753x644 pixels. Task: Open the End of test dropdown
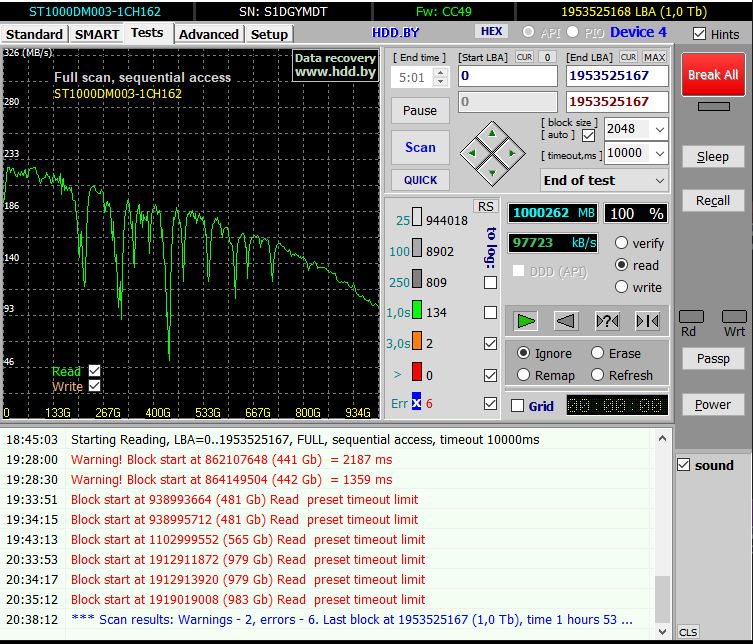tap(659, 181)
